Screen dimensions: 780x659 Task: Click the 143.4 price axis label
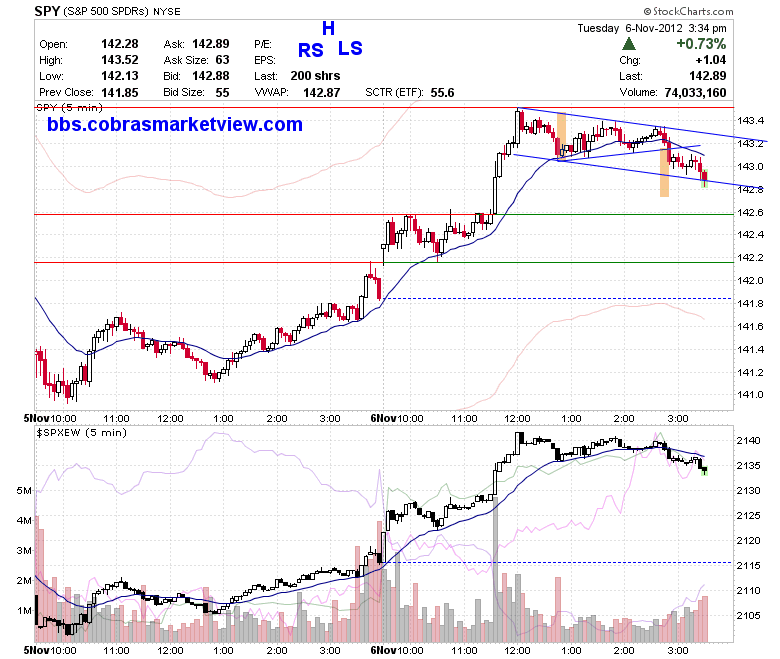pyautogui.click(x=750, y=120)
